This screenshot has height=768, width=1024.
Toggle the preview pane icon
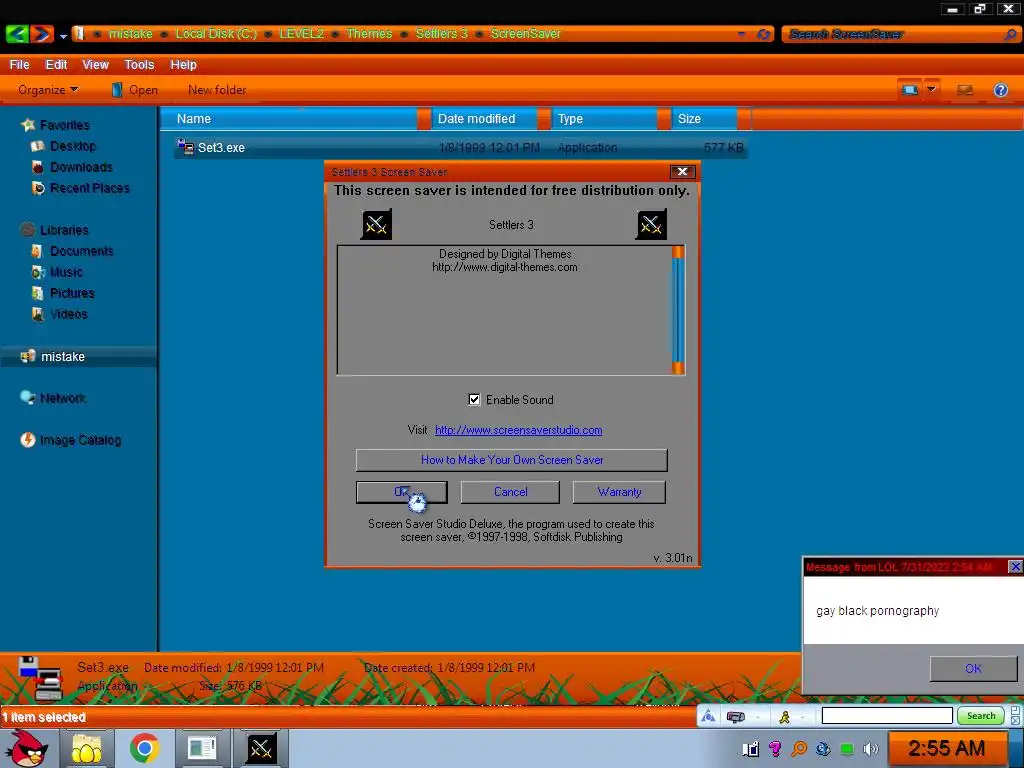pyautogui.click(x=965, y=90)
